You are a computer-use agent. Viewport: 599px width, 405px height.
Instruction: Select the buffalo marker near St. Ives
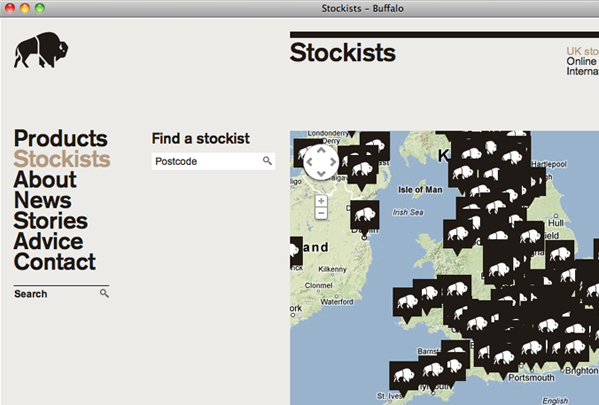click(x=404, y=378)
